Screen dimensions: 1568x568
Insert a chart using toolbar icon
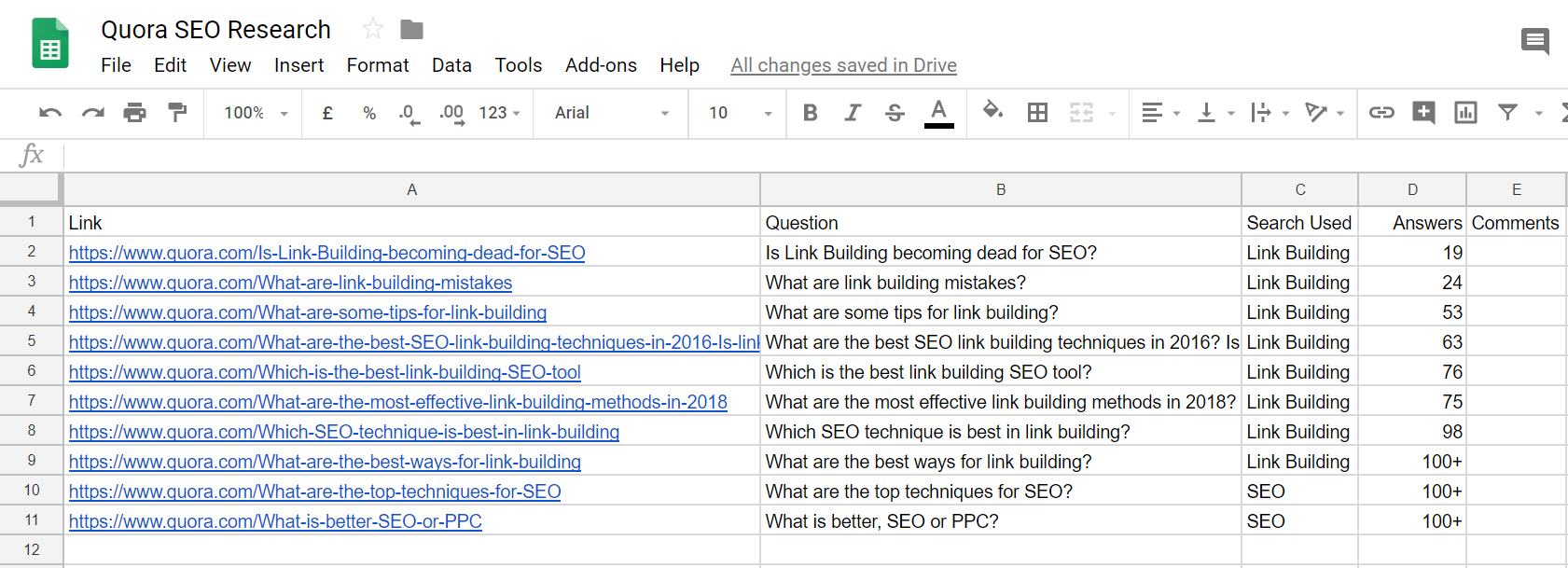click(1465, 113)
